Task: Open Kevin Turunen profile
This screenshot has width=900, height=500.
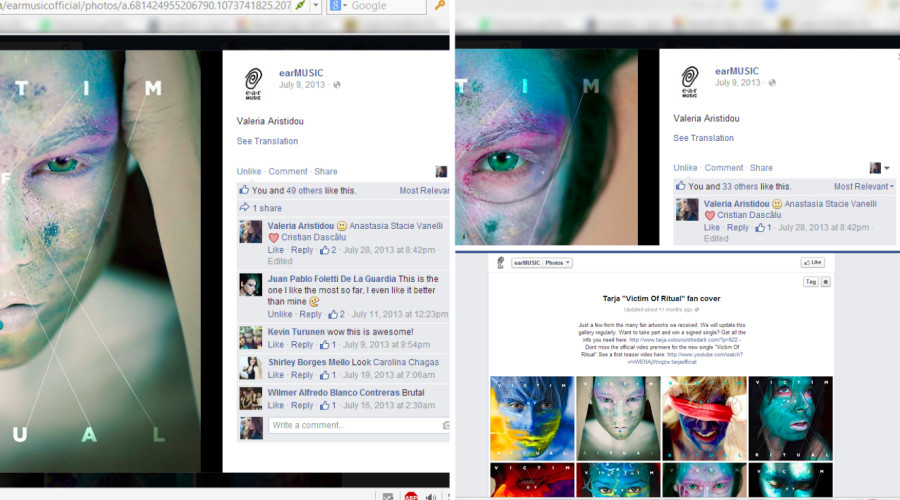Action: click(x=296, y=332)
